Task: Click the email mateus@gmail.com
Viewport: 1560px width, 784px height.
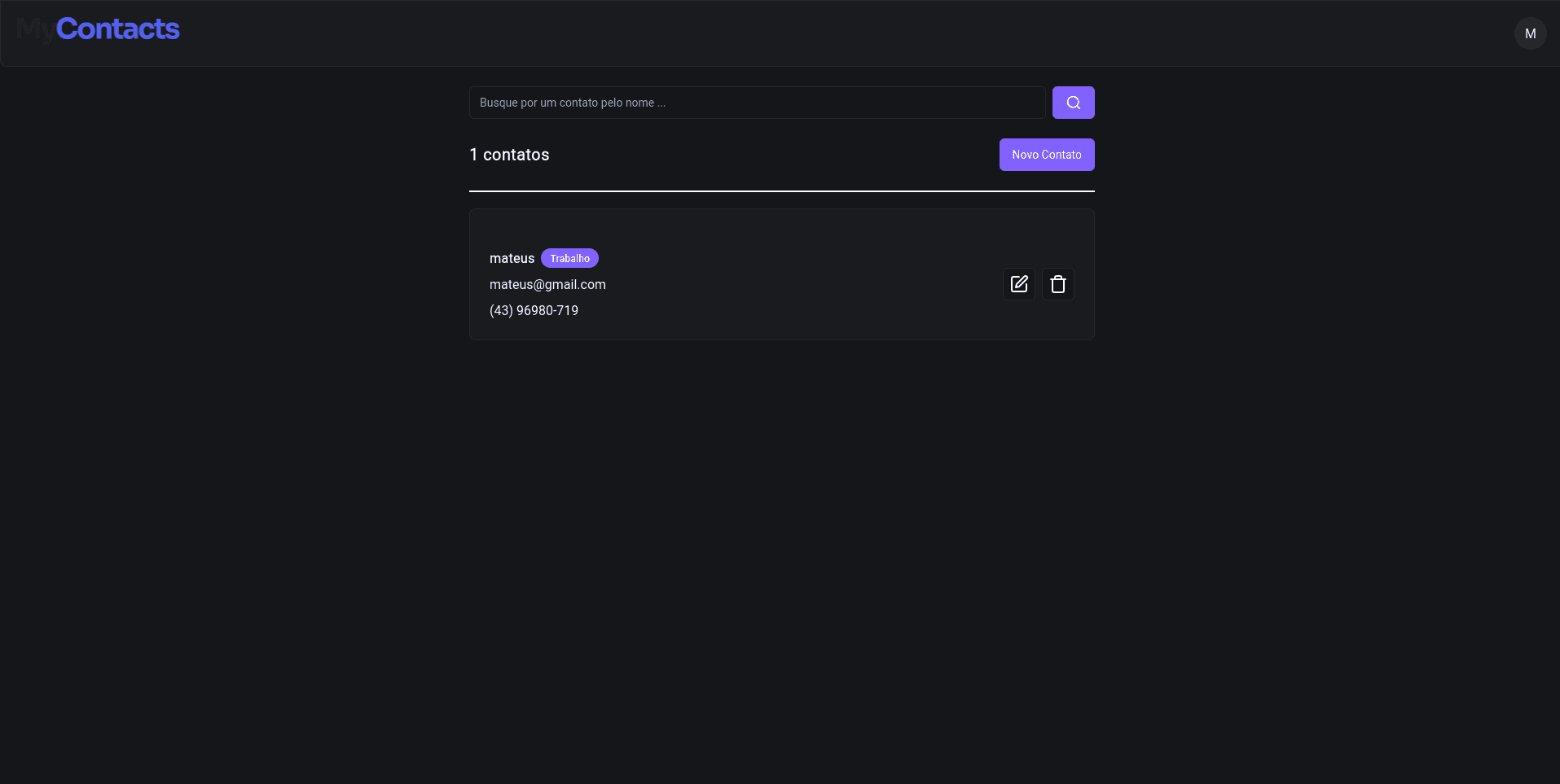Action: [x=547, y=284]
